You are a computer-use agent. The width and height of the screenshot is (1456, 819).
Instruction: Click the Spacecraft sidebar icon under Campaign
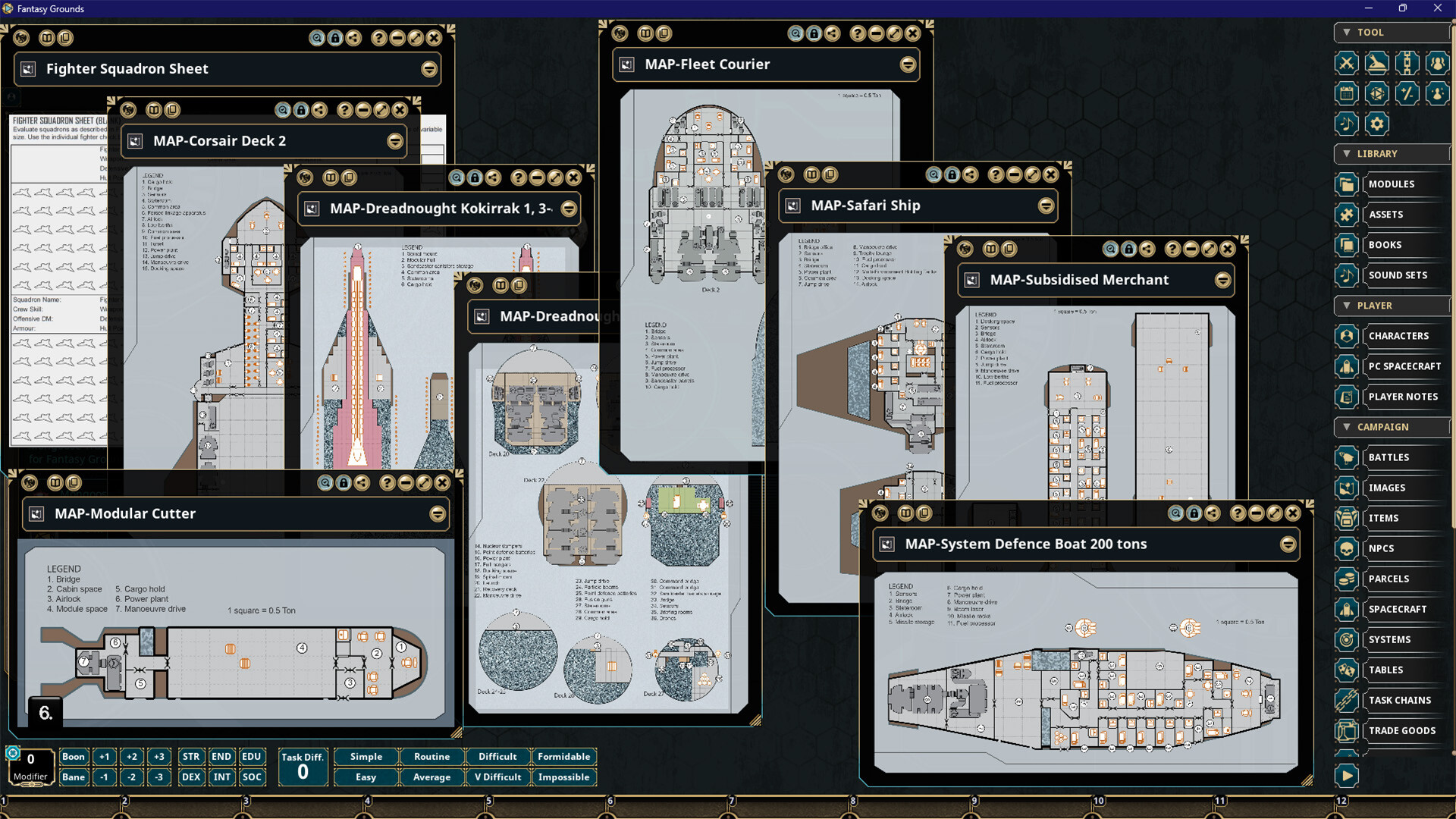click(1347, 609)
